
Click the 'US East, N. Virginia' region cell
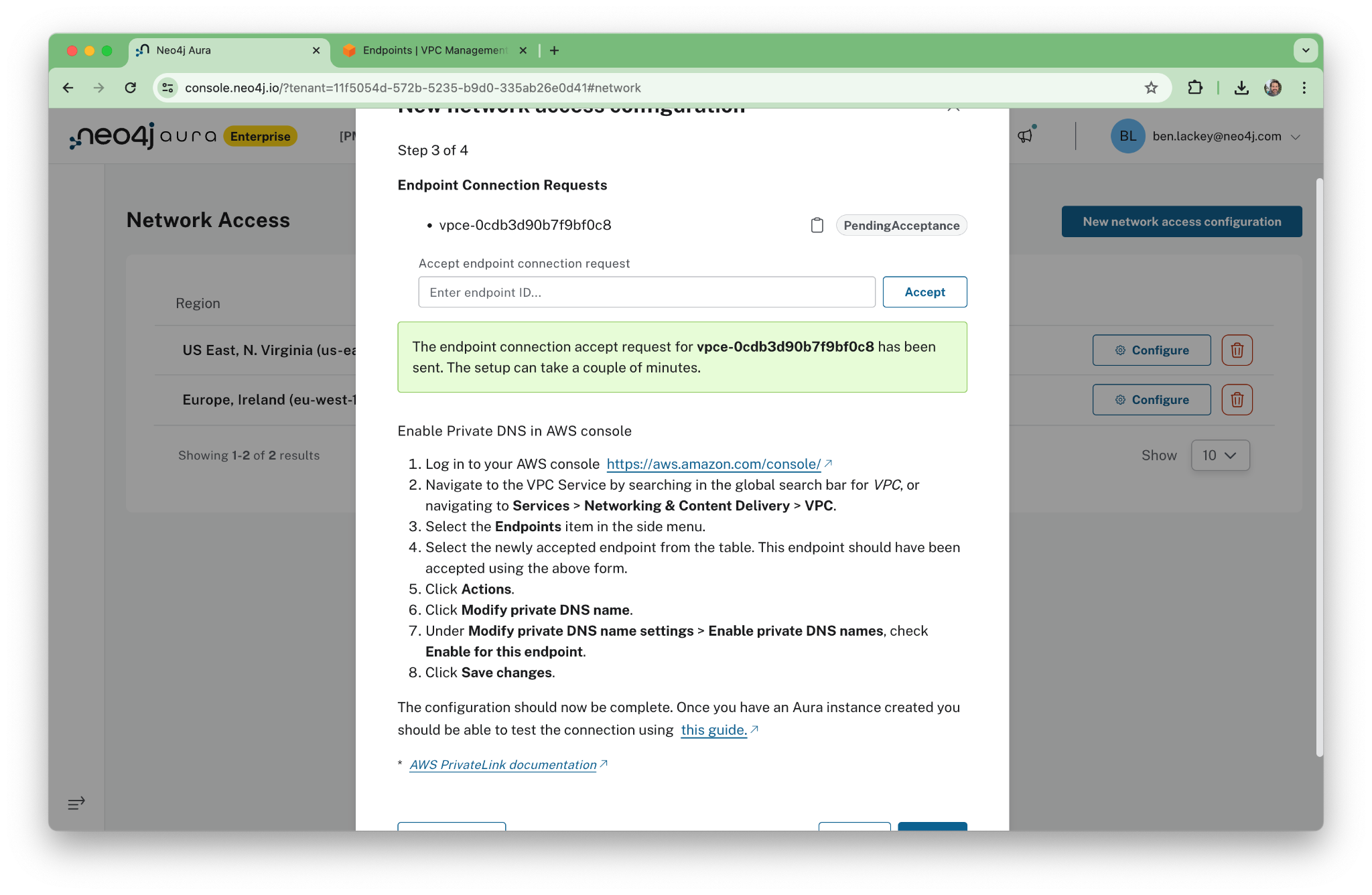(269, 350)
